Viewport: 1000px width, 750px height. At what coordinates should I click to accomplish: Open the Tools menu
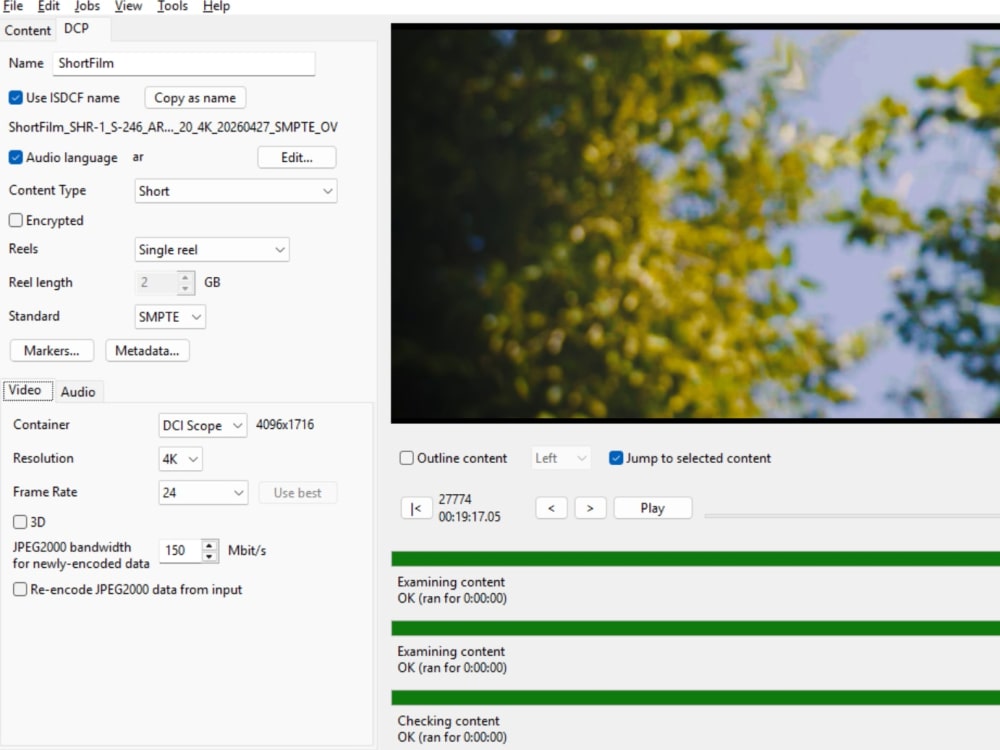point(172,6)
